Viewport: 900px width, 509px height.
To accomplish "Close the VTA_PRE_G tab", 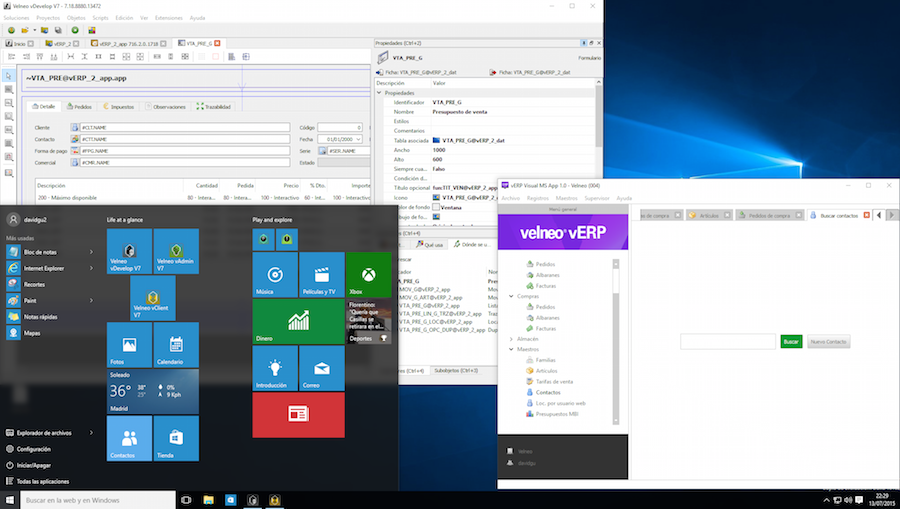I will coord(217,43).
